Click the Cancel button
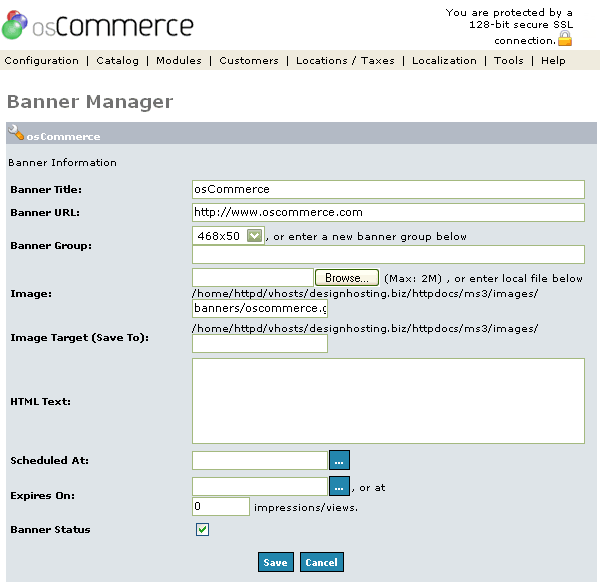Image resolution: width=600 pixels, height=582 pixels. (x=321, y=562)
